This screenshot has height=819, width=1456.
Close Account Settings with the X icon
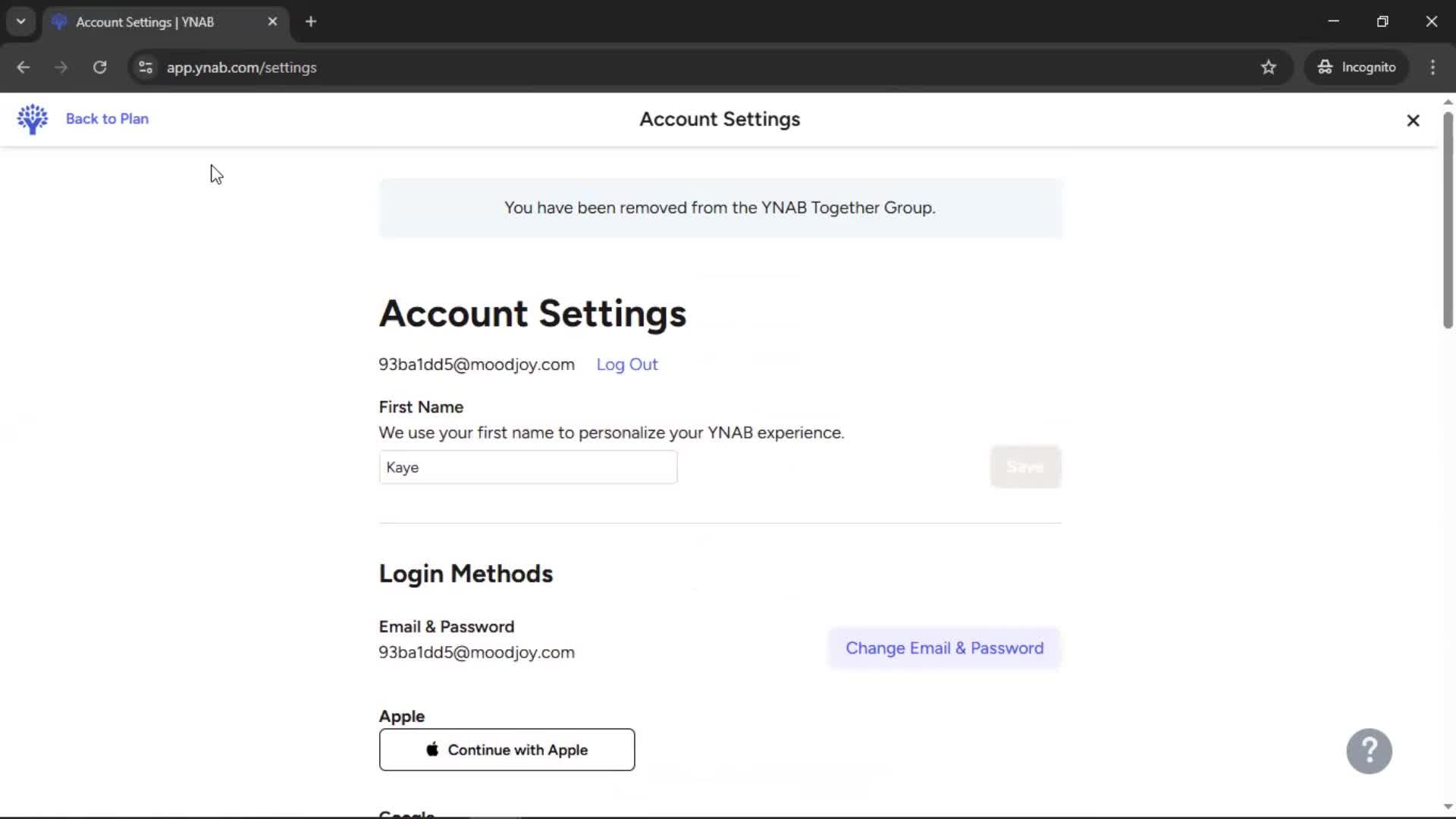pyautogui.click(x=1413, y=121)
